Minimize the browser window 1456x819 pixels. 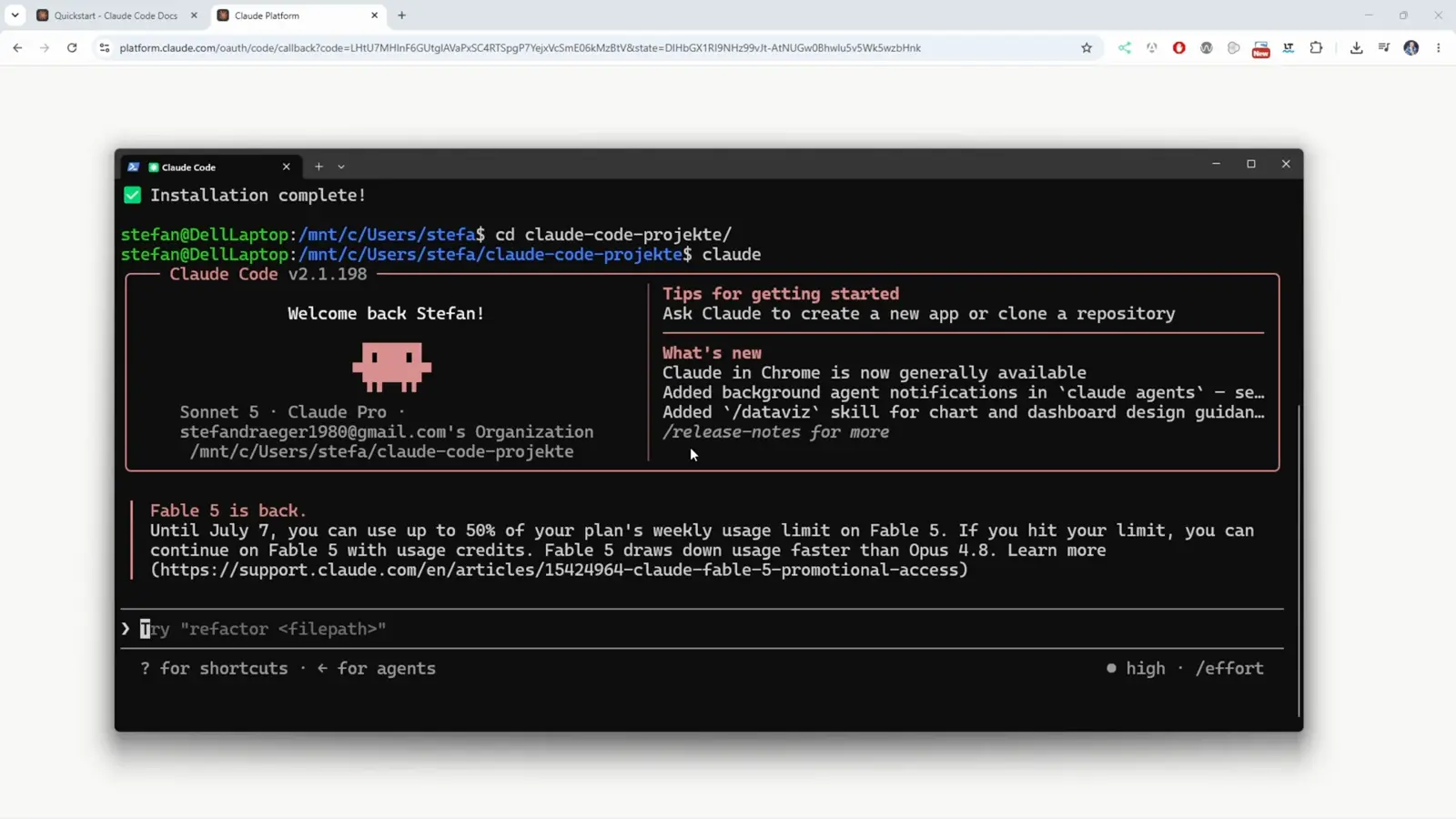(1369, 15)
